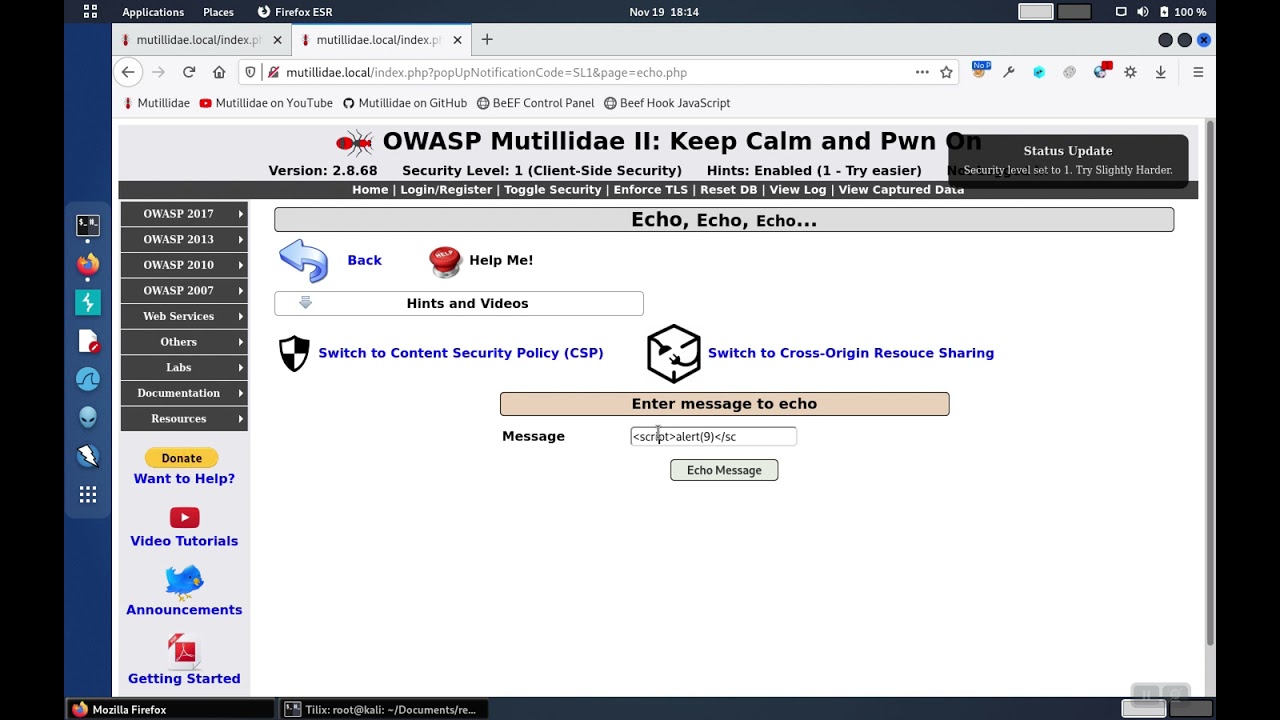Open the Applications menu in top bar
This screenshot has height=720, width=1280.
153,12
